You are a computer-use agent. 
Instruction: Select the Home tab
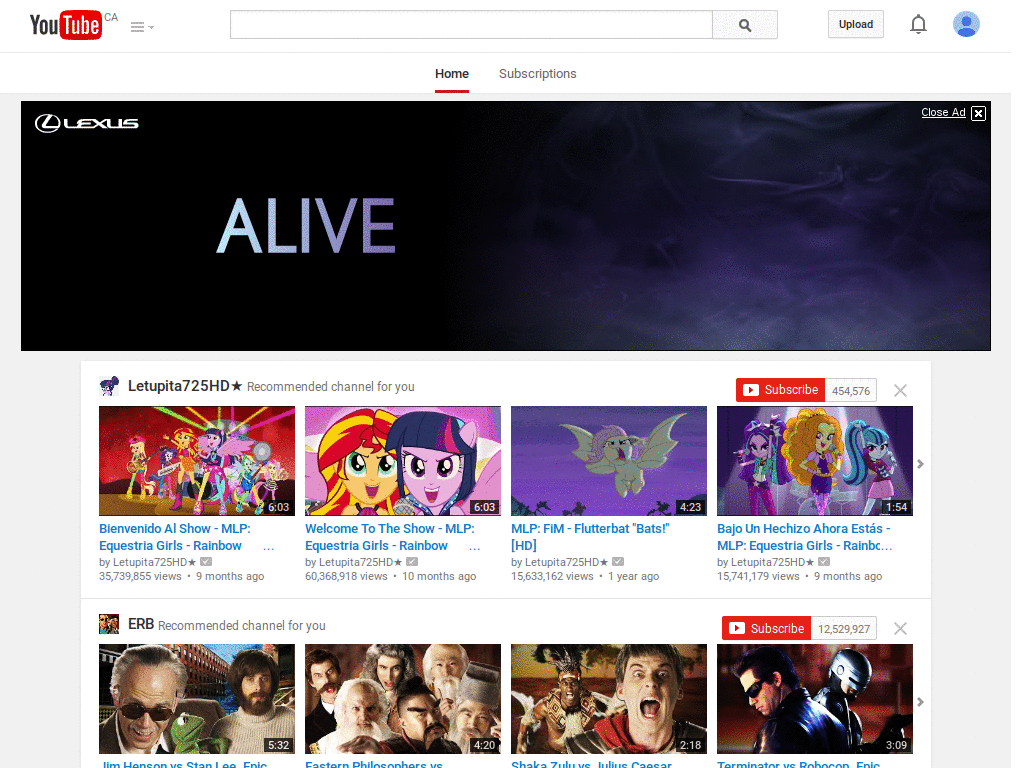pos(452,74)
